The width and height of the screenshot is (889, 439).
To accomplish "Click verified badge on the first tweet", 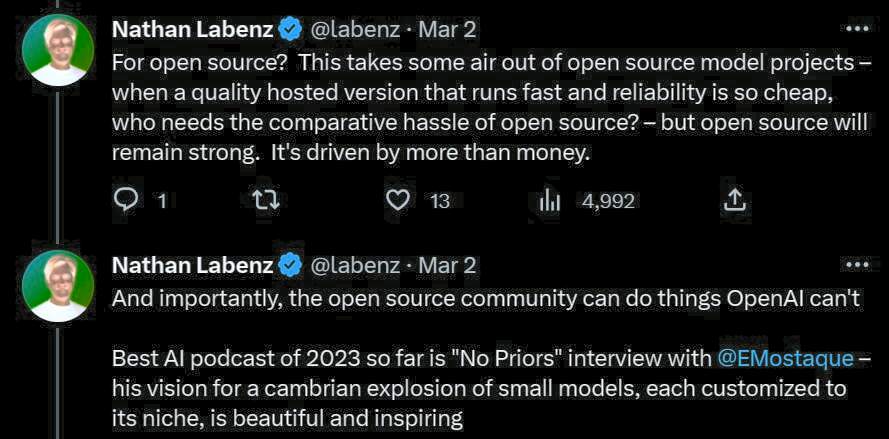I will [x=291, y=28].
